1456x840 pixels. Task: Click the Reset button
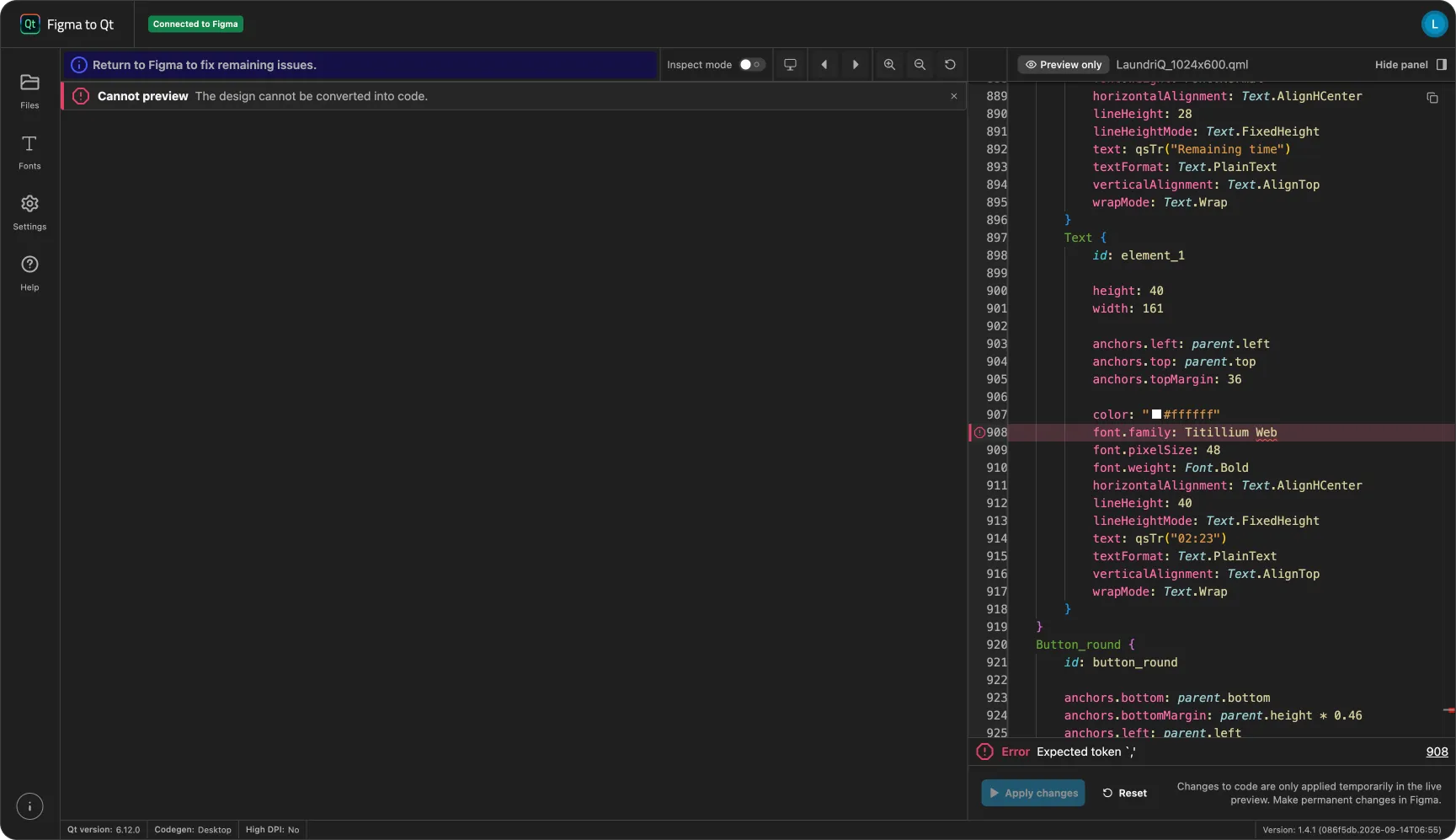pos(1124,793)
